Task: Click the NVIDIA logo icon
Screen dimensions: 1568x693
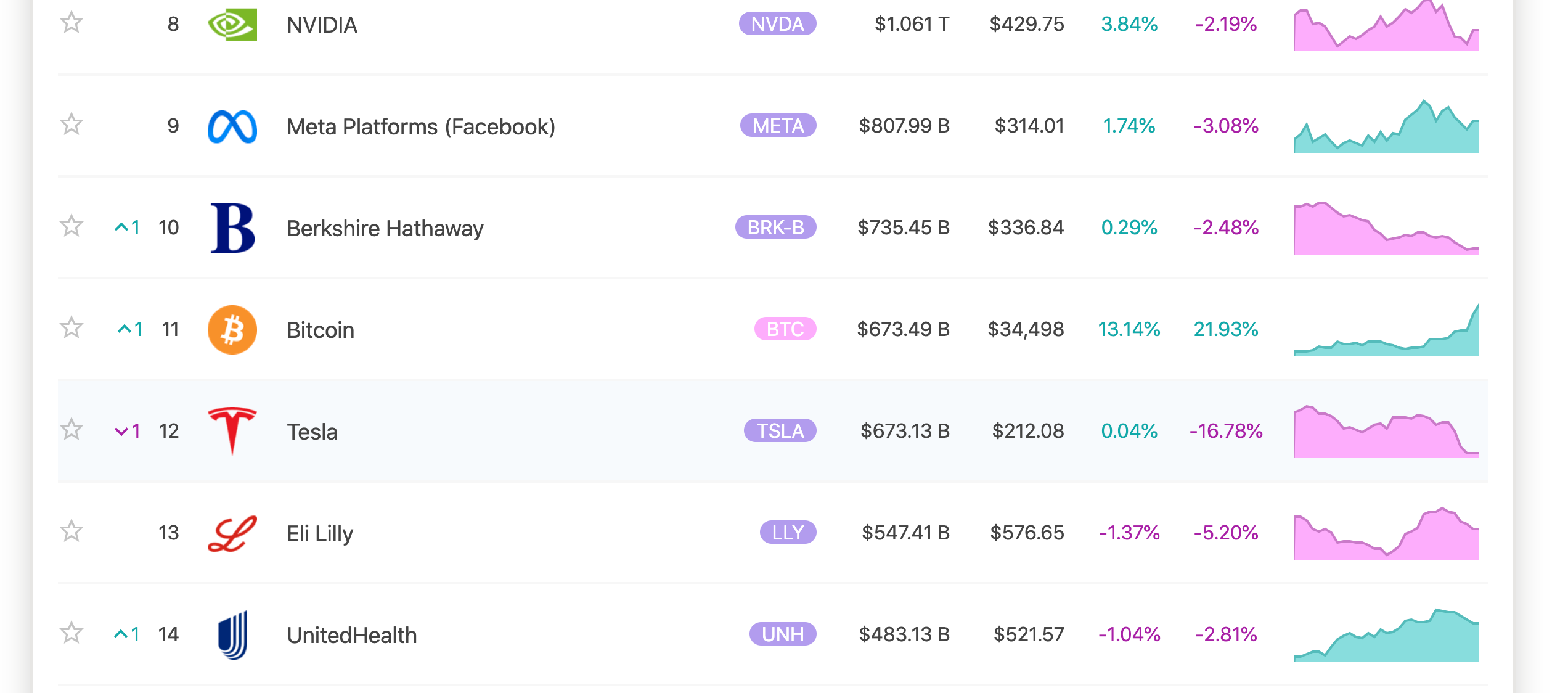Action: coord(232,25)
